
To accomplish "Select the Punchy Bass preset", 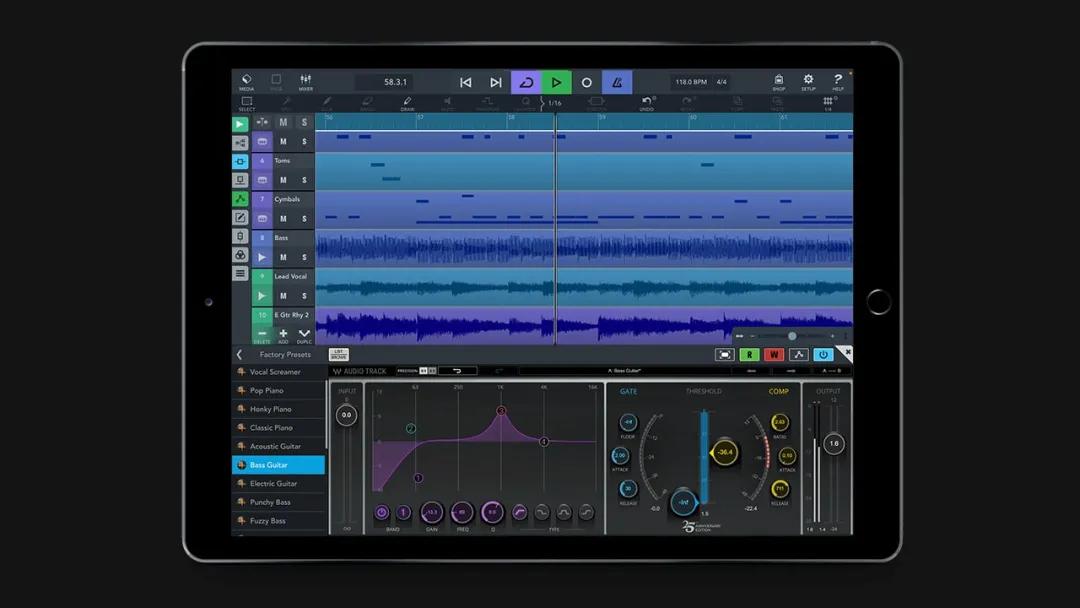I will [x=278, y=502].
